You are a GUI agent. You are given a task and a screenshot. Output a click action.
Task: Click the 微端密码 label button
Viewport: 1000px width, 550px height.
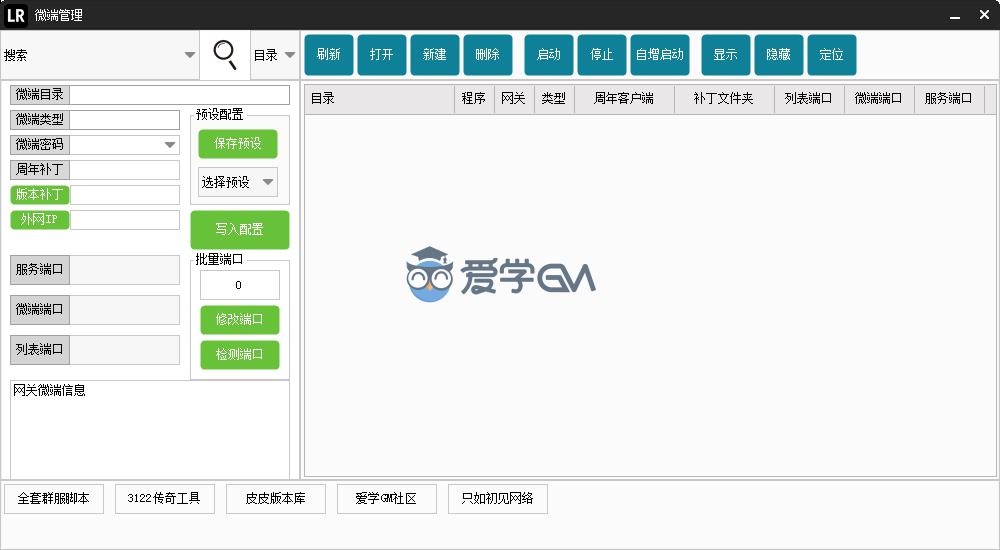(x=40, y=145)
